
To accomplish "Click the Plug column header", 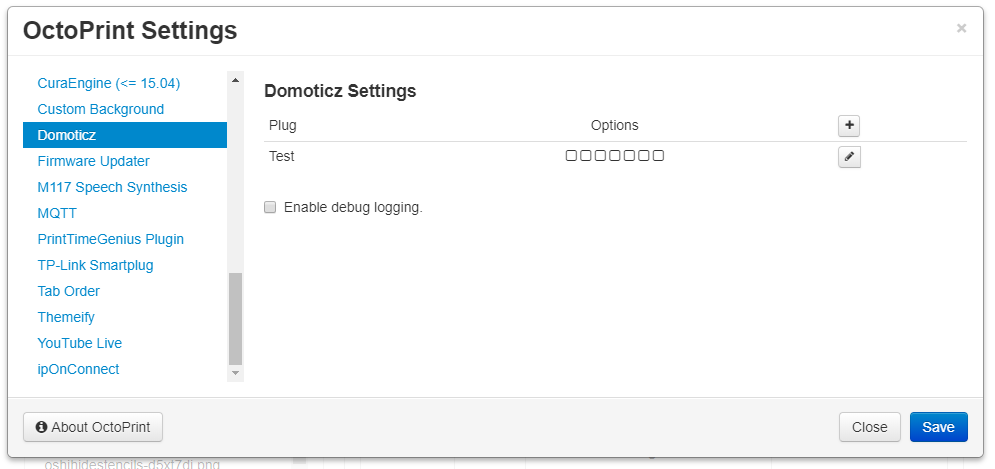I will (282, 126).
